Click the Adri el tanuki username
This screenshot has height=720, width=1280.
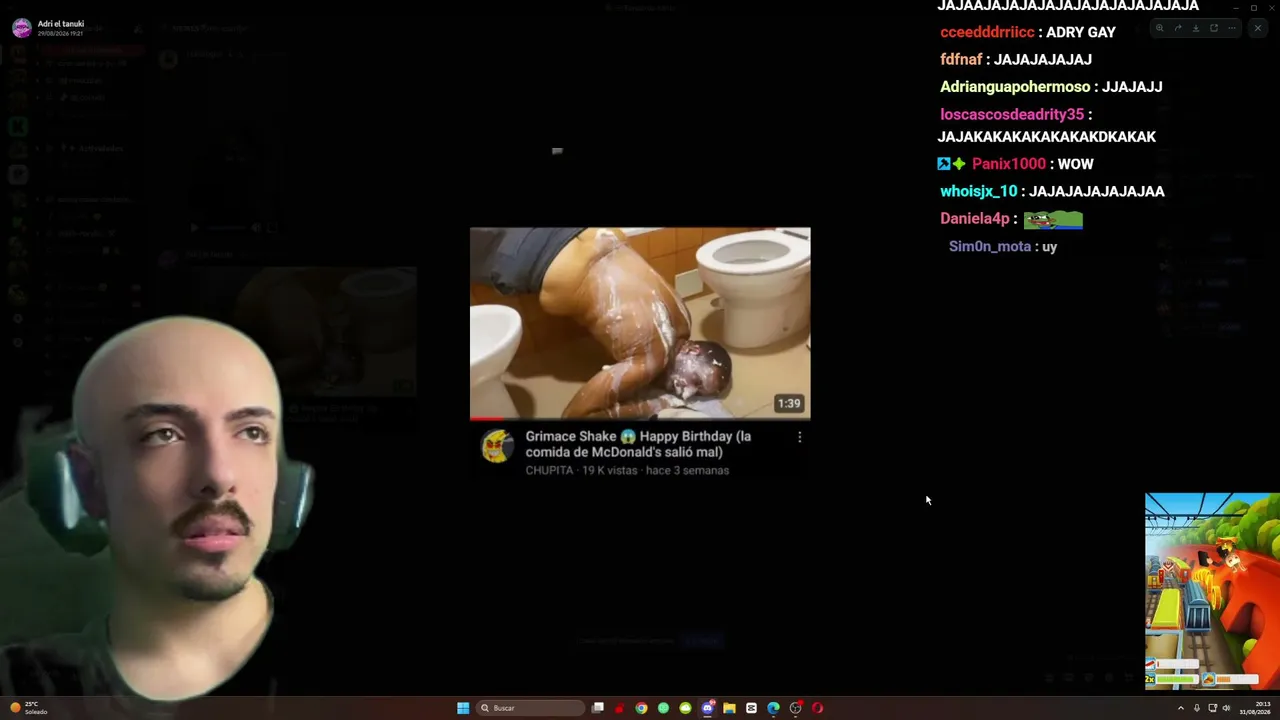(61, 24)
